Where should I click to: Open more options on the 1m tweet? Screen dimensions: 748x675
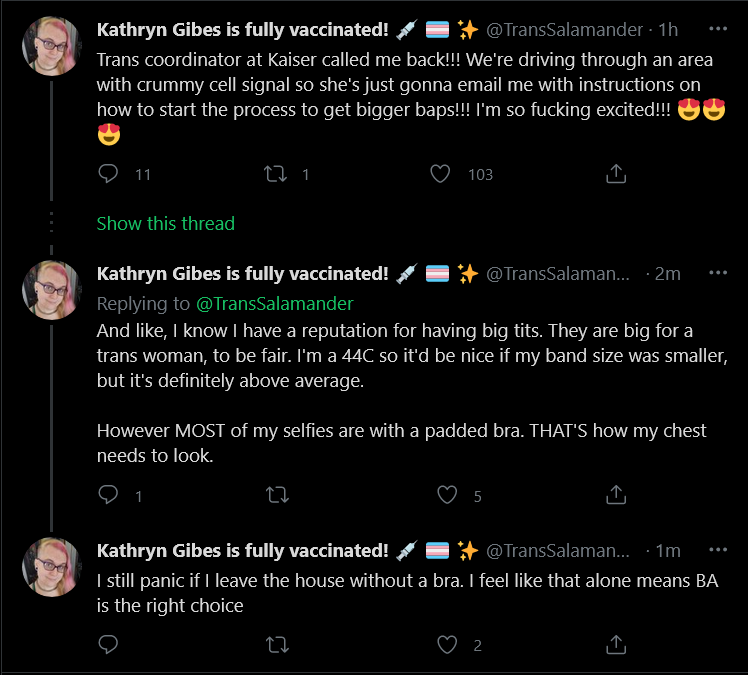[x=718, y=550]
